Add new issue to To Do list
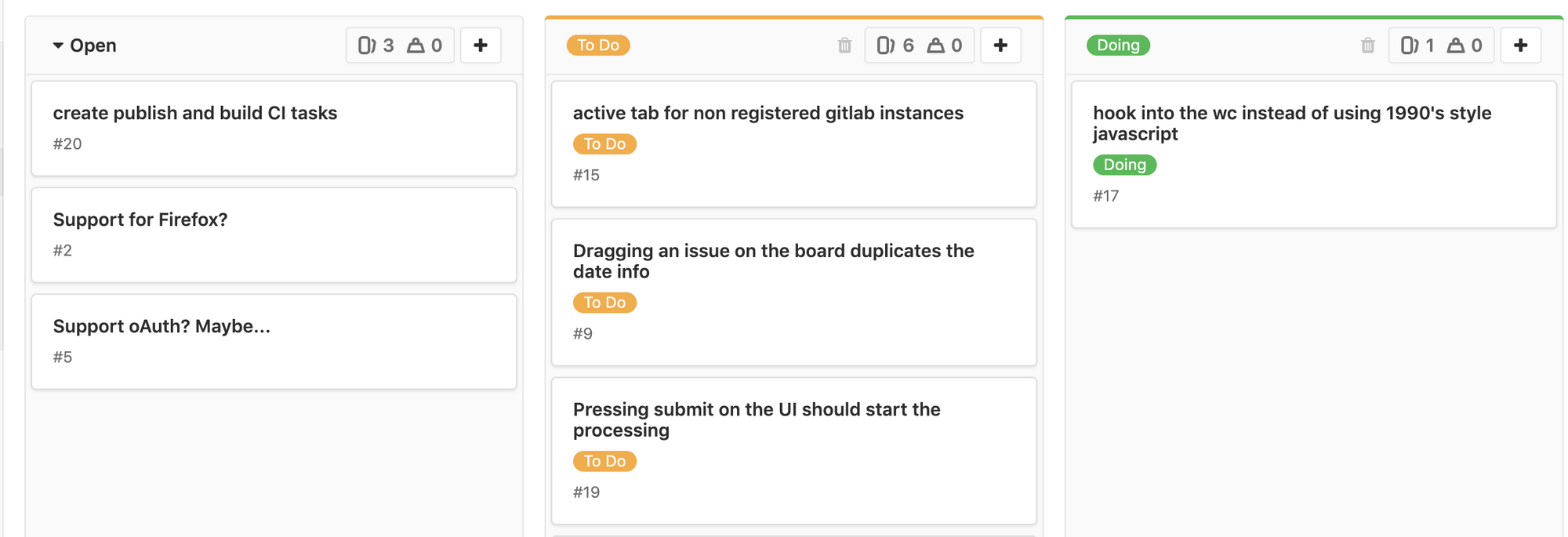1568x537 pixels. [x=1000, y=45]
